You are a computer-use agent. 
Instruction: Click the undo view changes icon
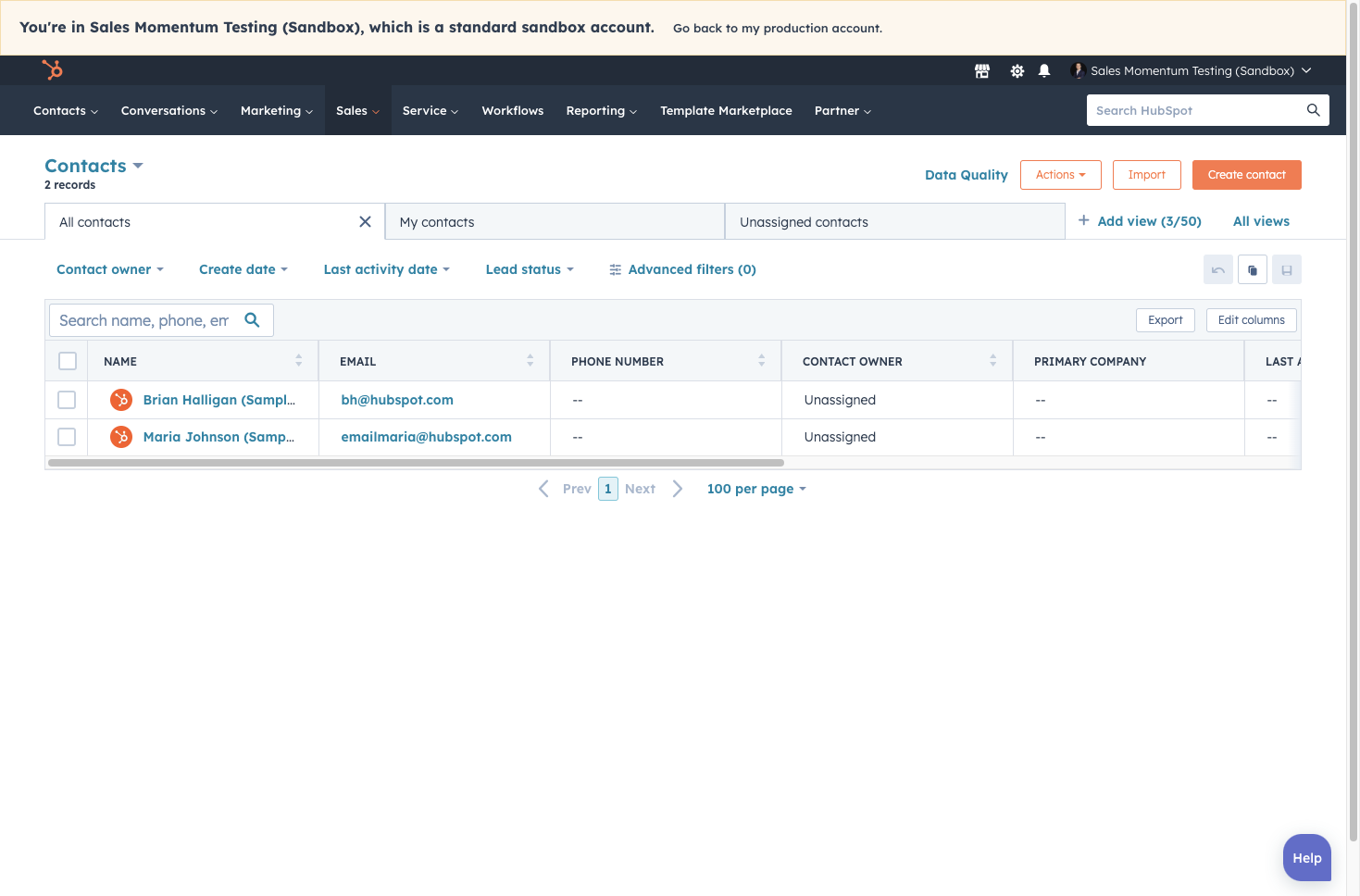point(1218,269)
